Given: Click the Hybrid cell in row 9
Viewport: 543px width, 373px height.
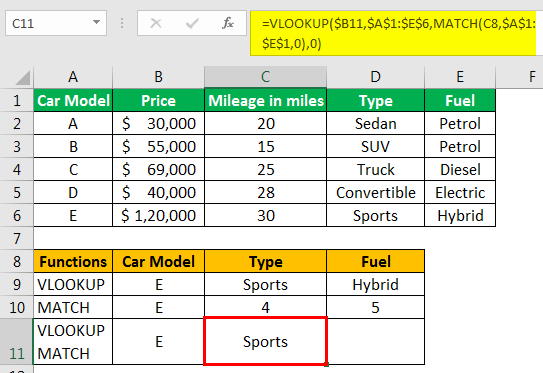Looking at the screenshot, I should (x=376, y=284).
